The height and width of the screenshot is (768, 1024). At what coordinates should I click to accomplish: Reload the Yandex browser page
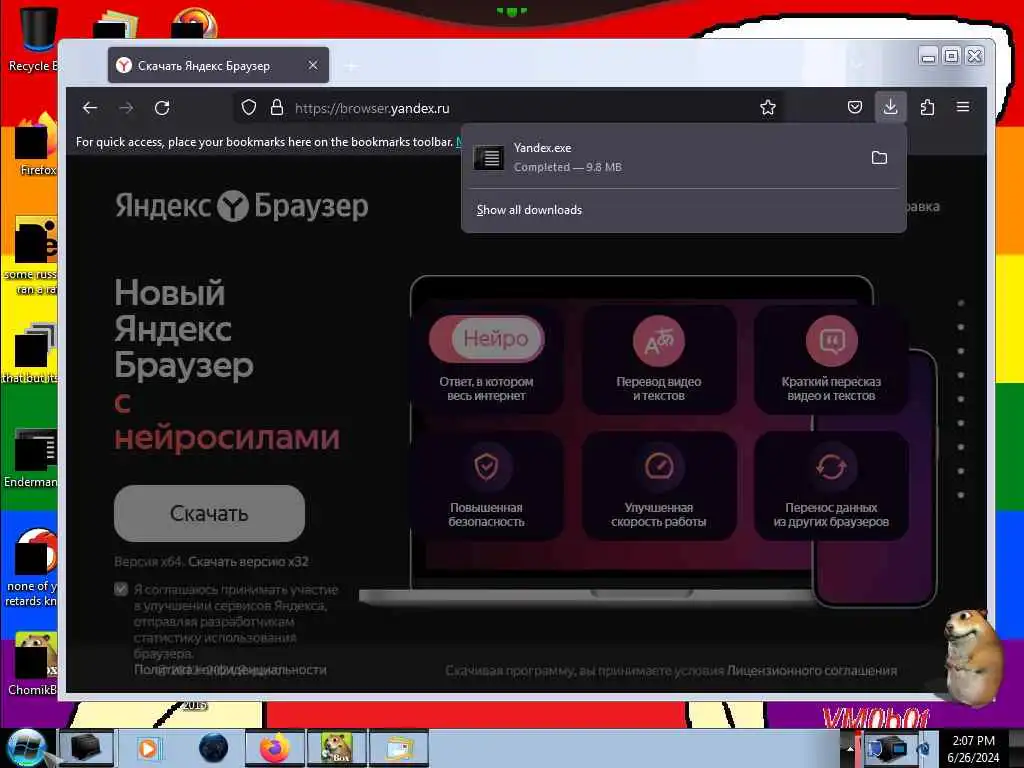[162, 108]
